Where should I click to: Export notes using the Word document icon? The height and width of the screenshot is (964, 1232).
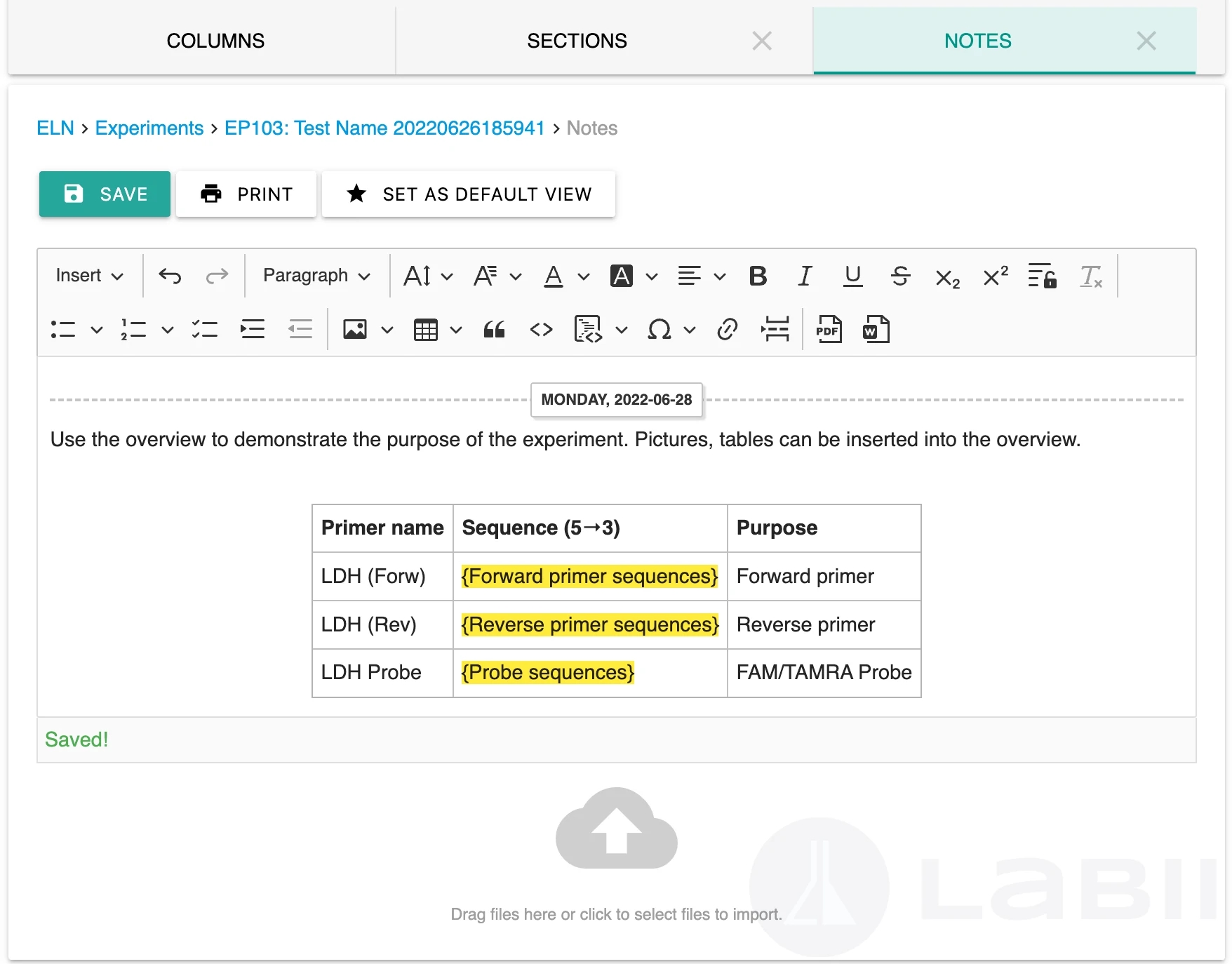876,329
